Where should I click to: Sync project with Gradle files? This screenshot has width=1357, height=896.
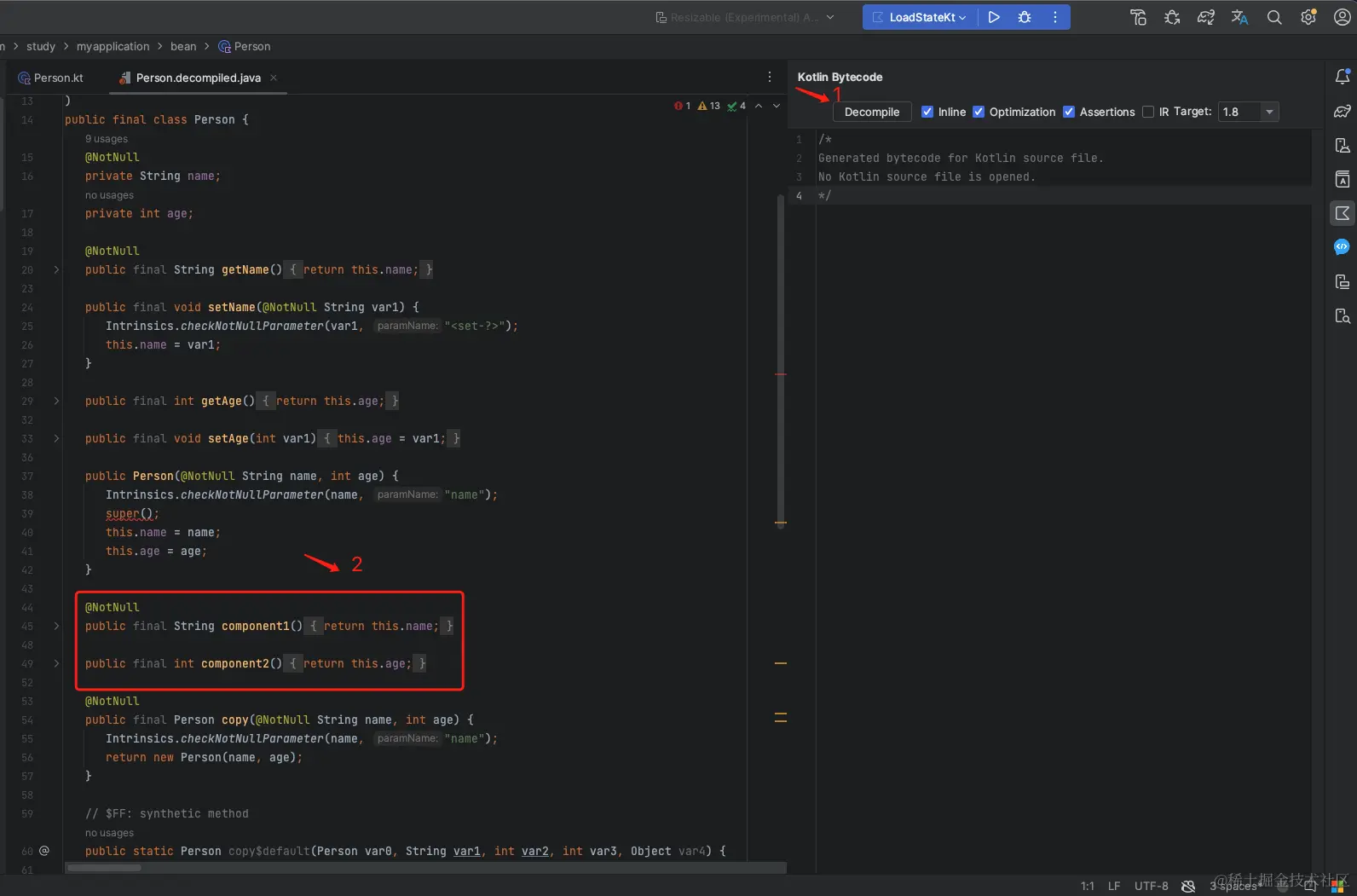pyautogui.click(x=1206, y=17)
